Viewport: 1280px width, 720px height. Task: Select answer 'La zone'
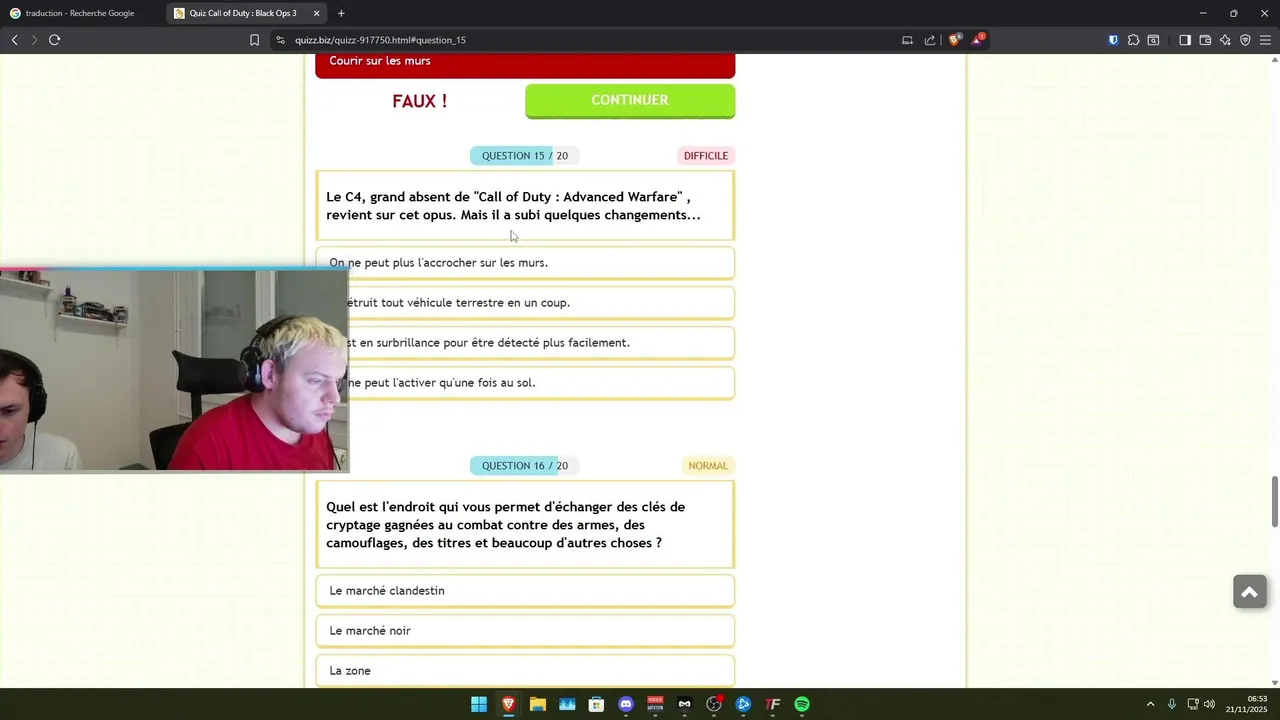pyautogui.click(x=525, y=670)
